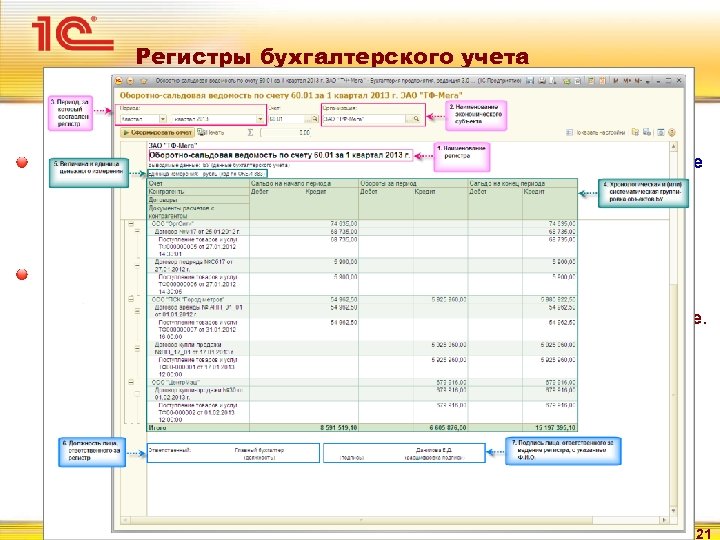720x540 pixels.
Task: Collapse the ООО "ПСК Город мастеров" group
Action: click(131, 299)
